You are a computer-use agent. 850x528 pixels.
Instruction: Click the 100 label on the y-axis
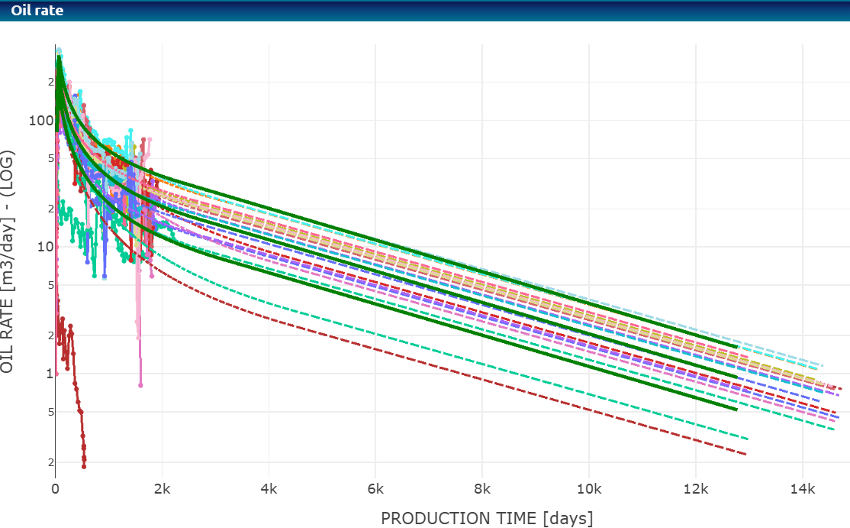pyautogui.click(x=40, y=121)
